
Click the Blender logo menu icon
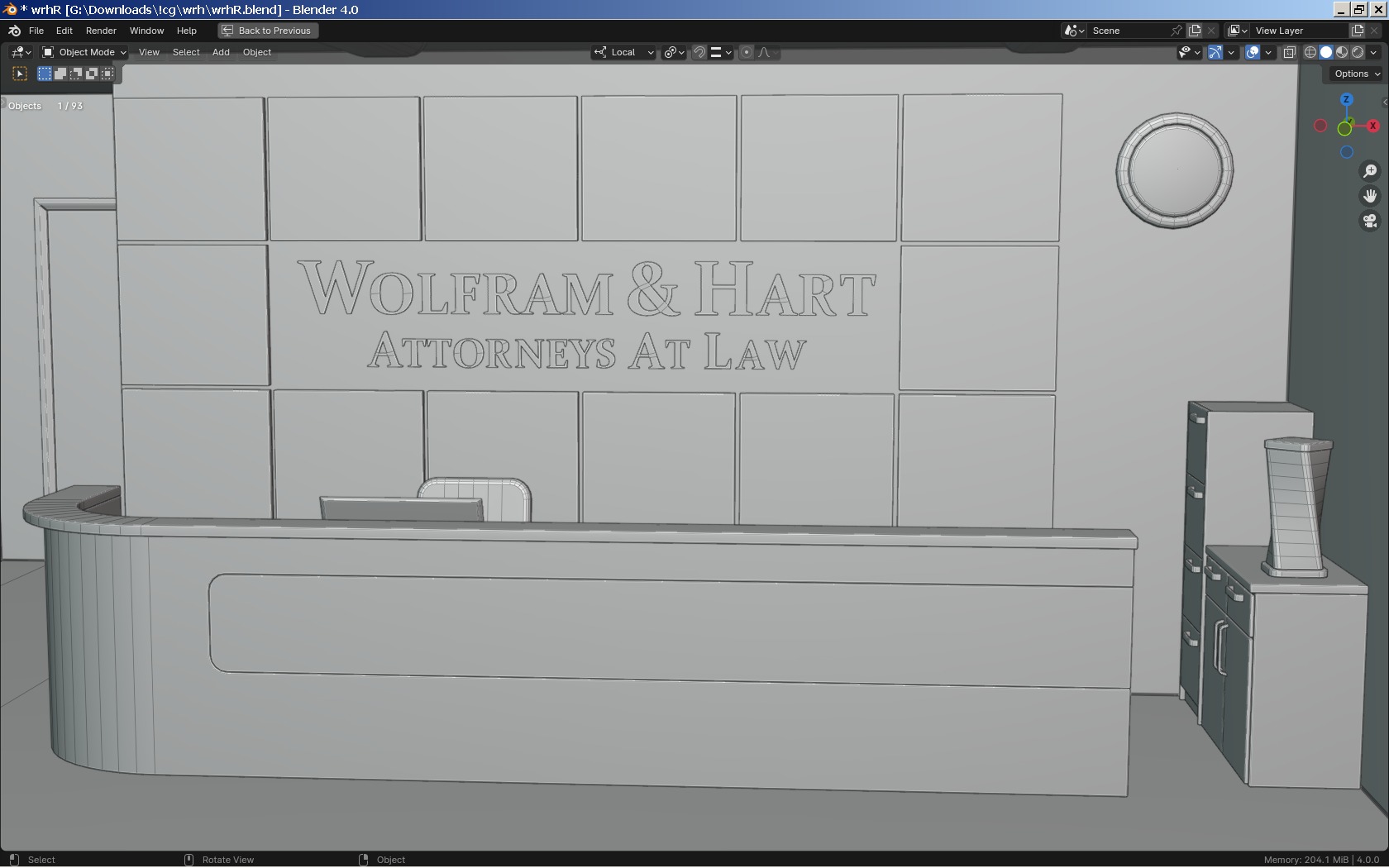click(14, 31)
